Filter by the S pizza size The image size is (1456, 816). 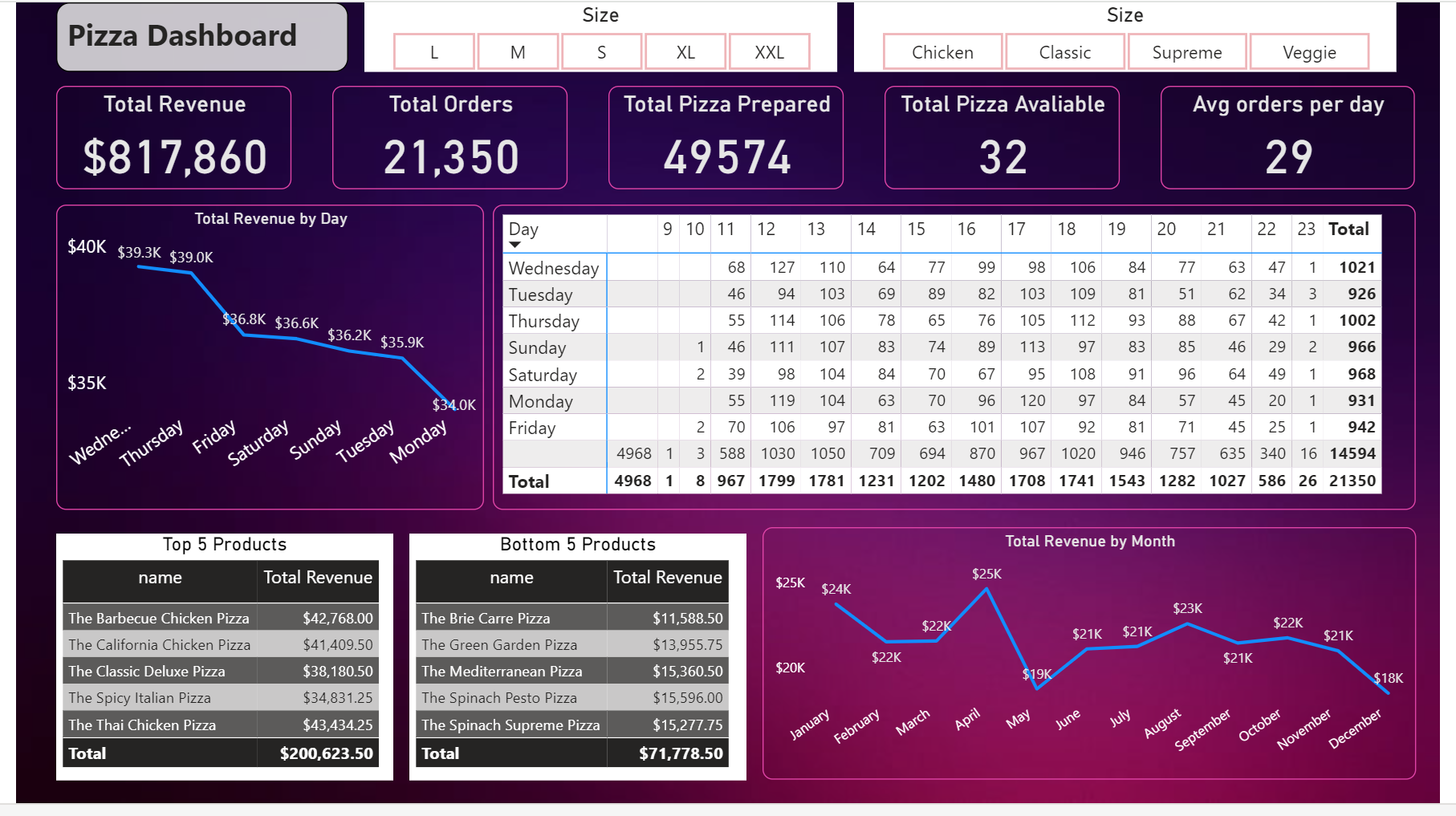(x=601, y=52)
